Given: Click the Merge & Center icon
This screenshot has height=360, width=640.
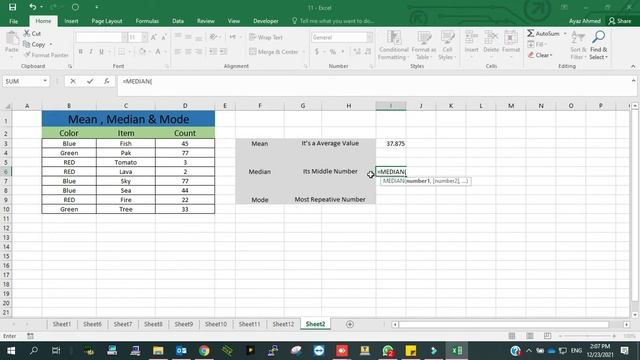Looking at the screenshot, I should pos(253,51).
